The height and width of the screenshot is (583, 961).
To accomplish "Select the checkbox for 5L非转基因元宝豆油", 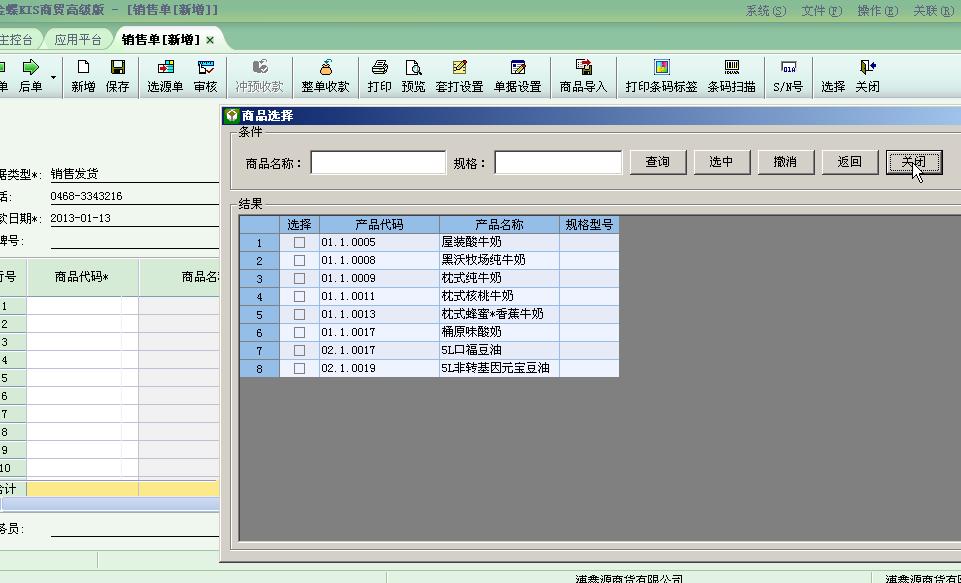I will pyautogui.click(x=299, y=368).
